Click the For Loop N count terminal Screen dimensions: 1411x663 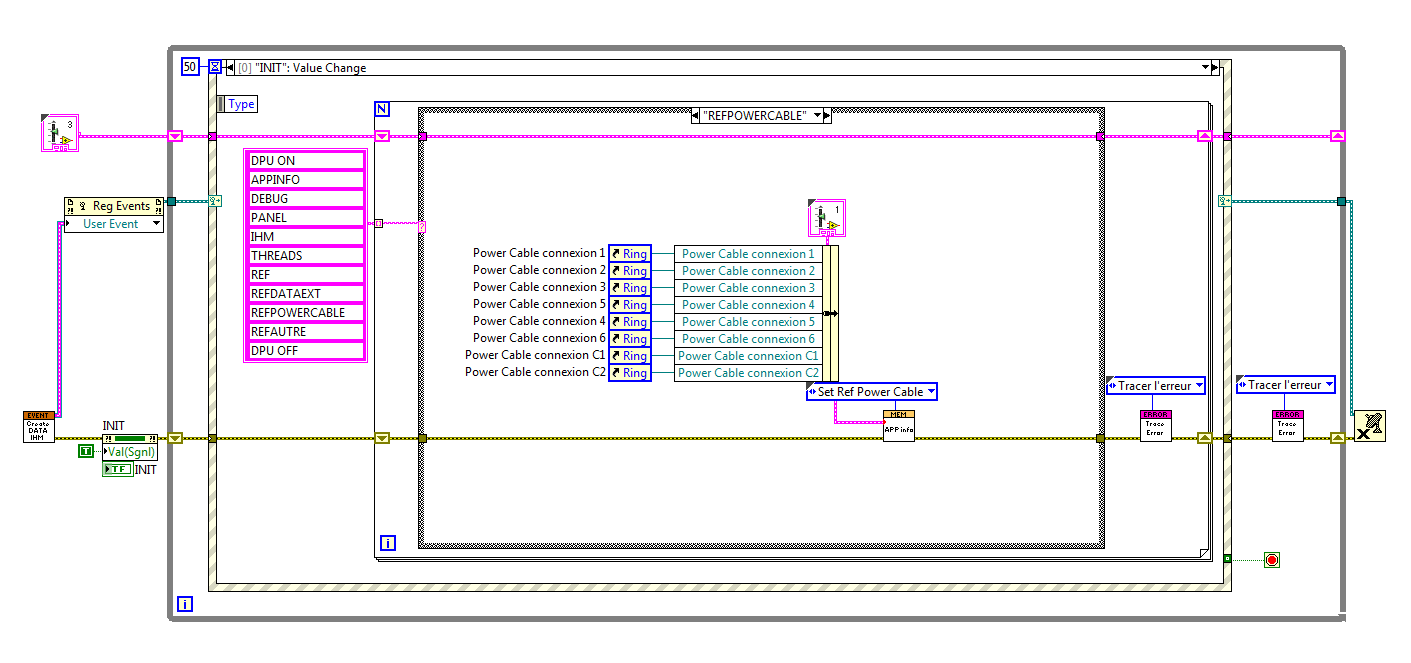(x=382, y=109)
